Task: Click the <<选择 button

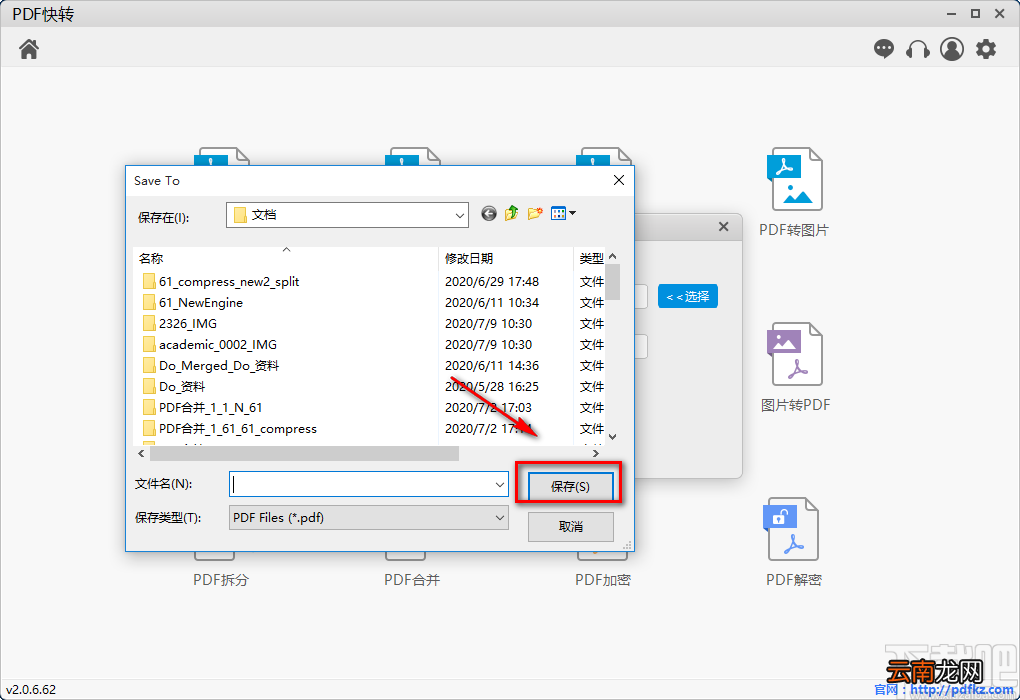Action: point(688,297)
